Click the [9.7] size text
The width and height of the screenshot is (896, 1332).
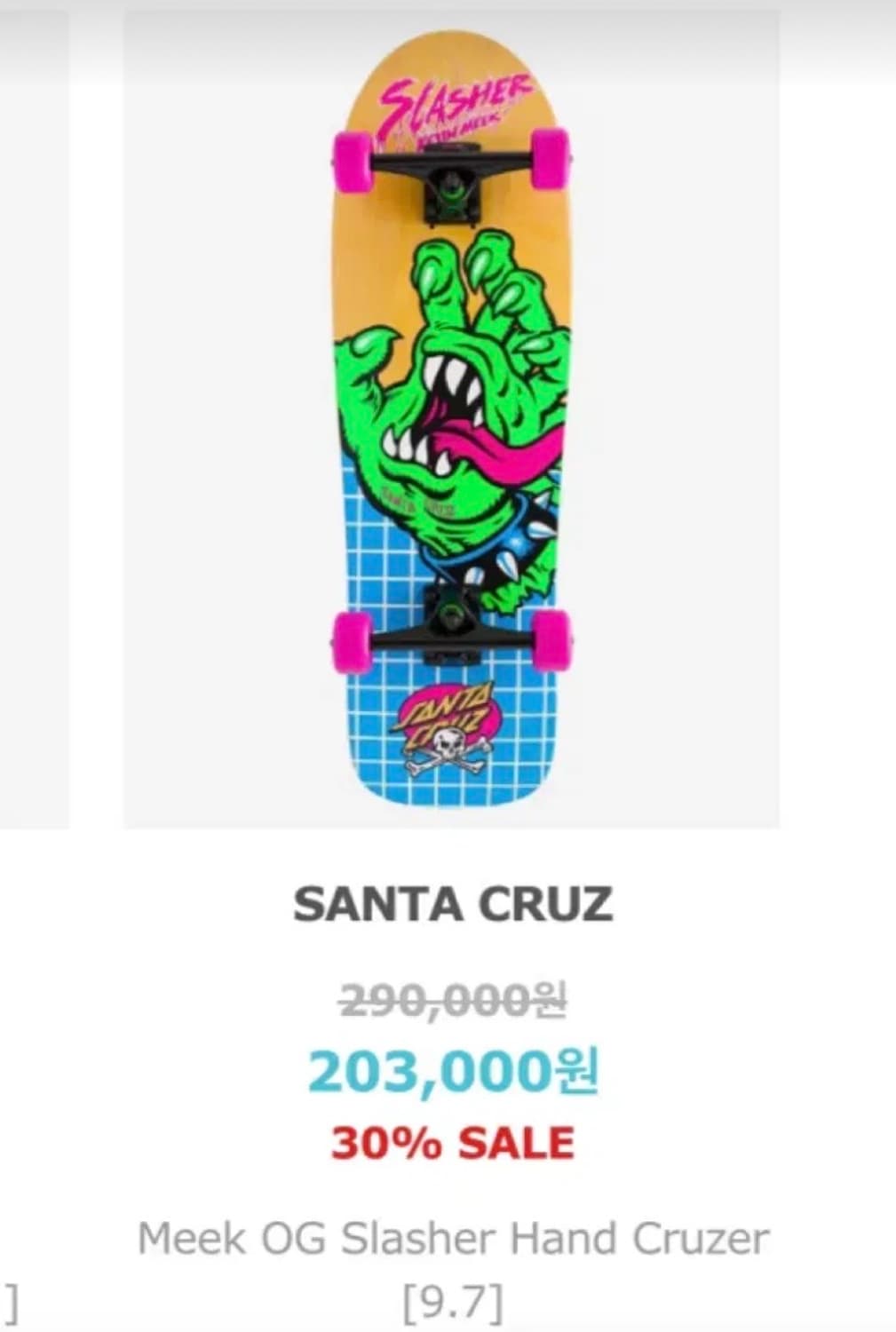tap(453, 1302)
